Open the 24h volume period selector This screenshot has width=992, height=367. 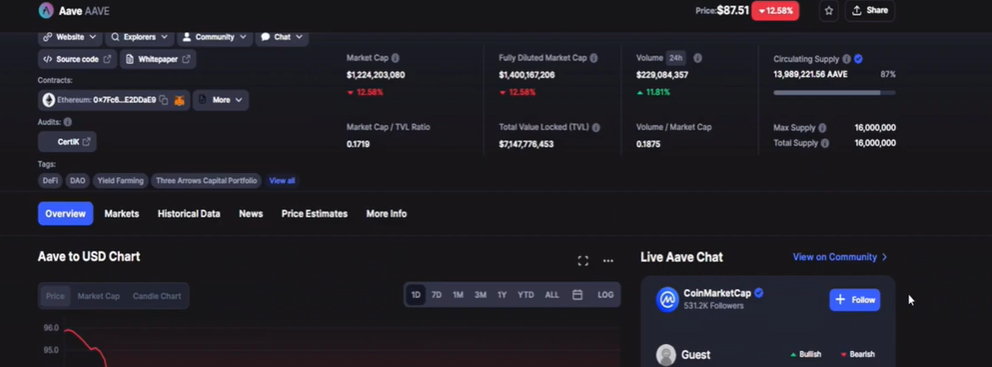(676, 58)
